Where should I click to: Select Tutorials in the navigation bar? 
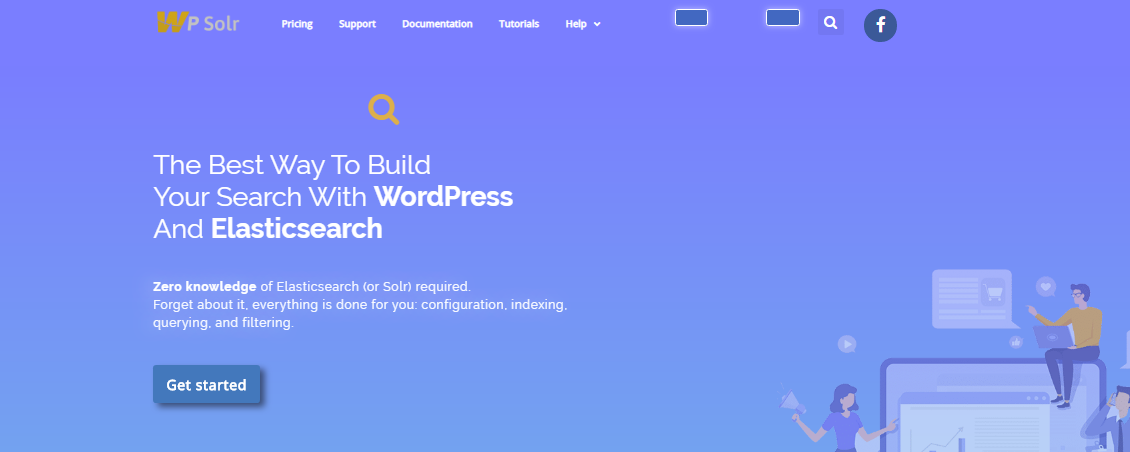click(x=519, y=24)
